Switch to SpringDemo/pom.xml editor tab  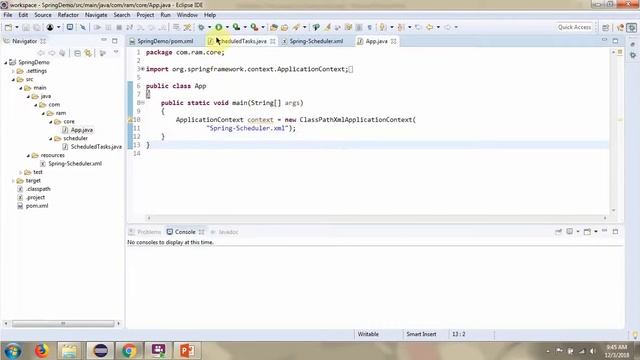coord(165,41)
